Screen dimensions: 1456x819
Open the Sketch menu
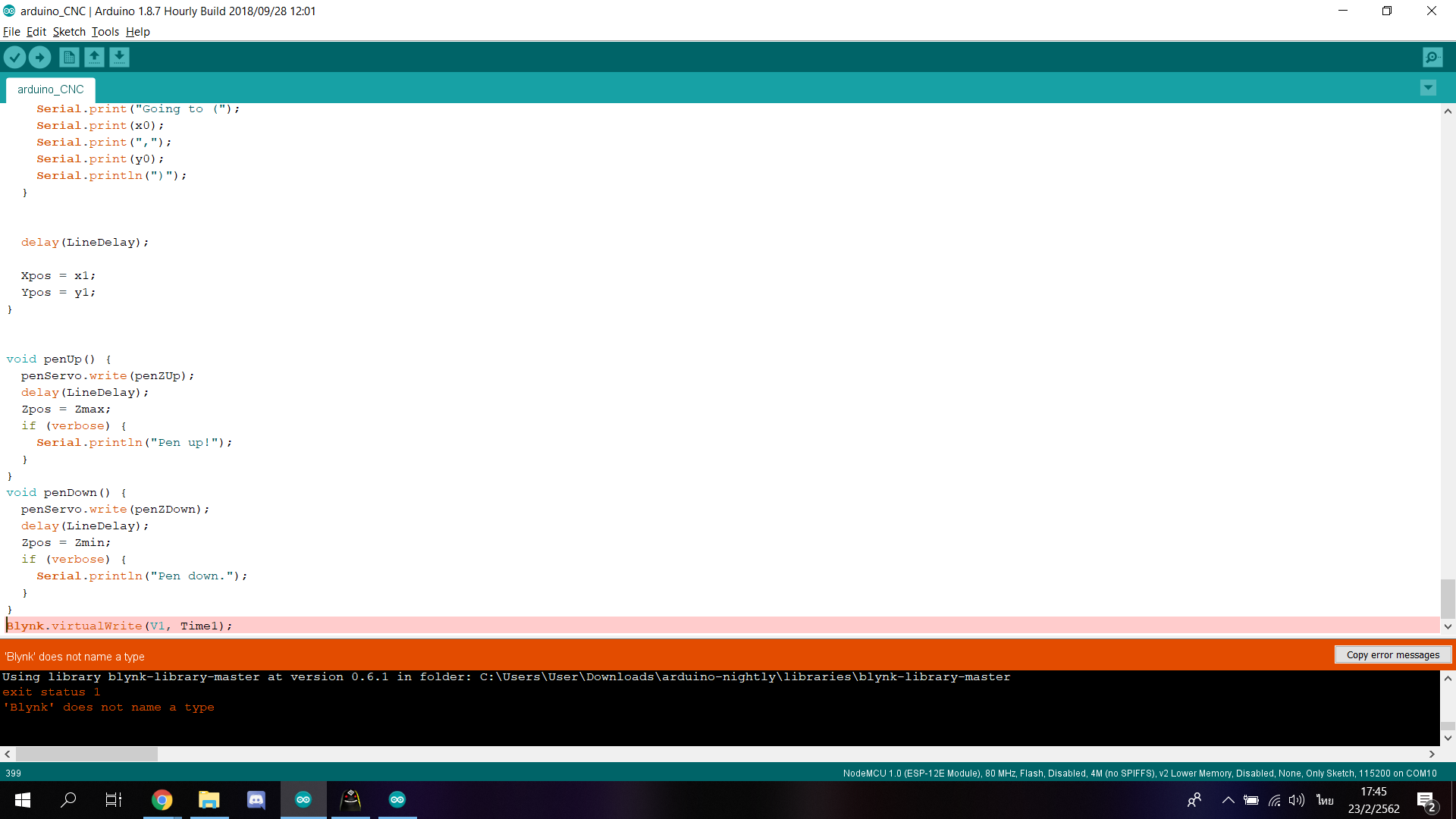click(68, 32)
